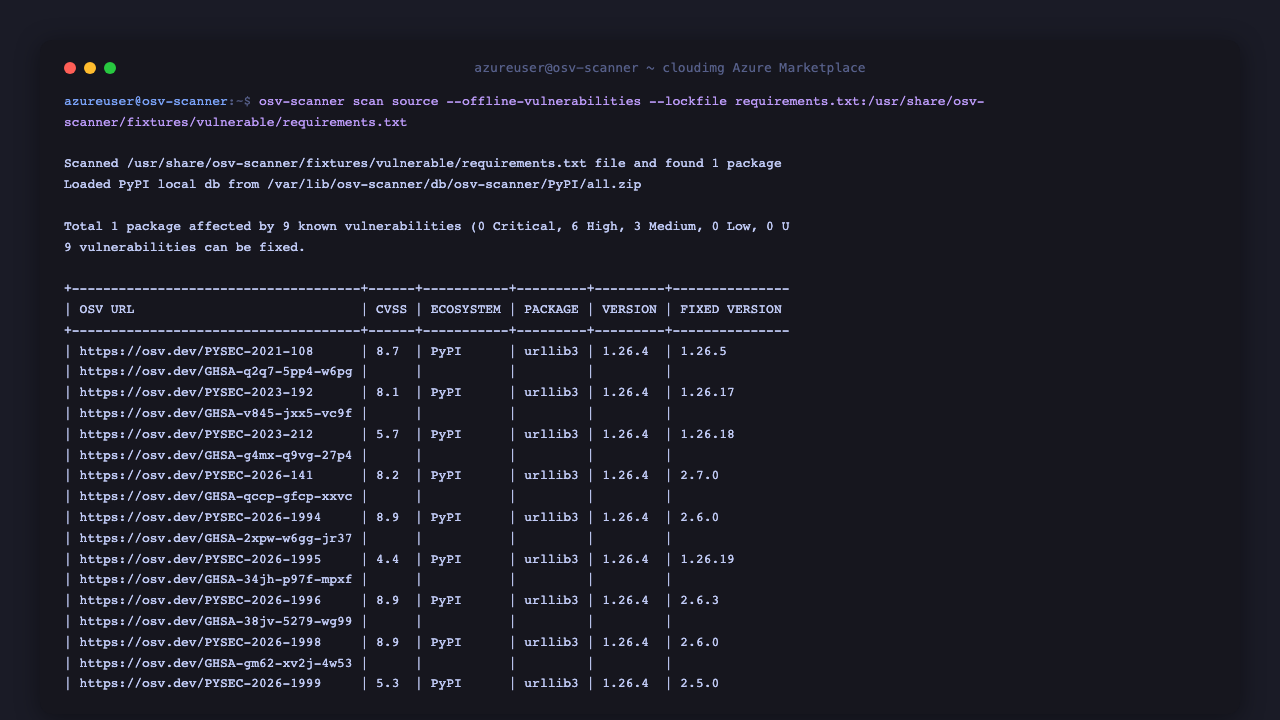Open the https://osv.dev/PYSEC-2021-108 link

click(196, 351)
